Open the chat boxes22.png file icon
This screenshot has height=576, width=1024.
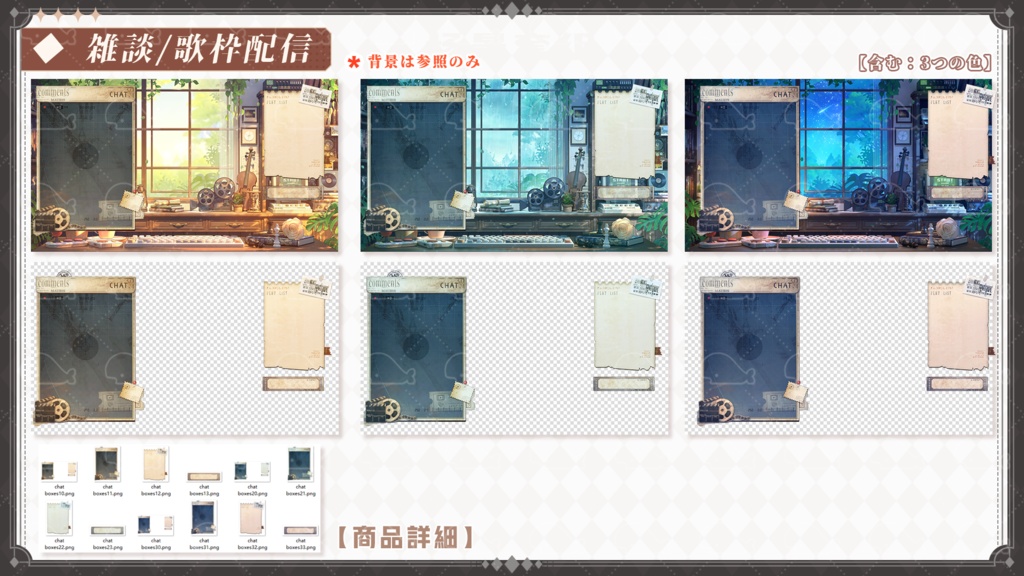tap(60, 516)
